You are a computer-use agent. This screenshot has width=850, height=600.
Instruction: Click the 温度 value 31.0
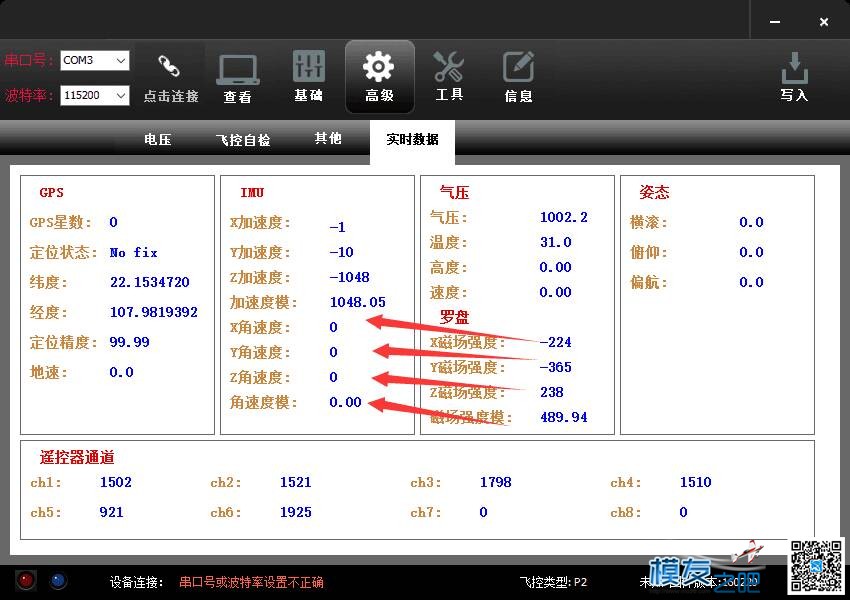[556, 242]
